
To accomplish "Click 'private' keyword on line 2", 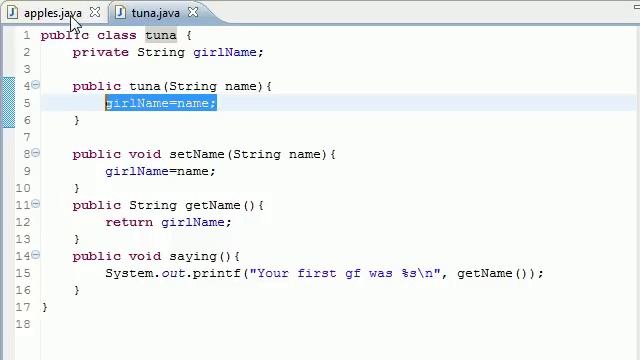I will (100, 52).
